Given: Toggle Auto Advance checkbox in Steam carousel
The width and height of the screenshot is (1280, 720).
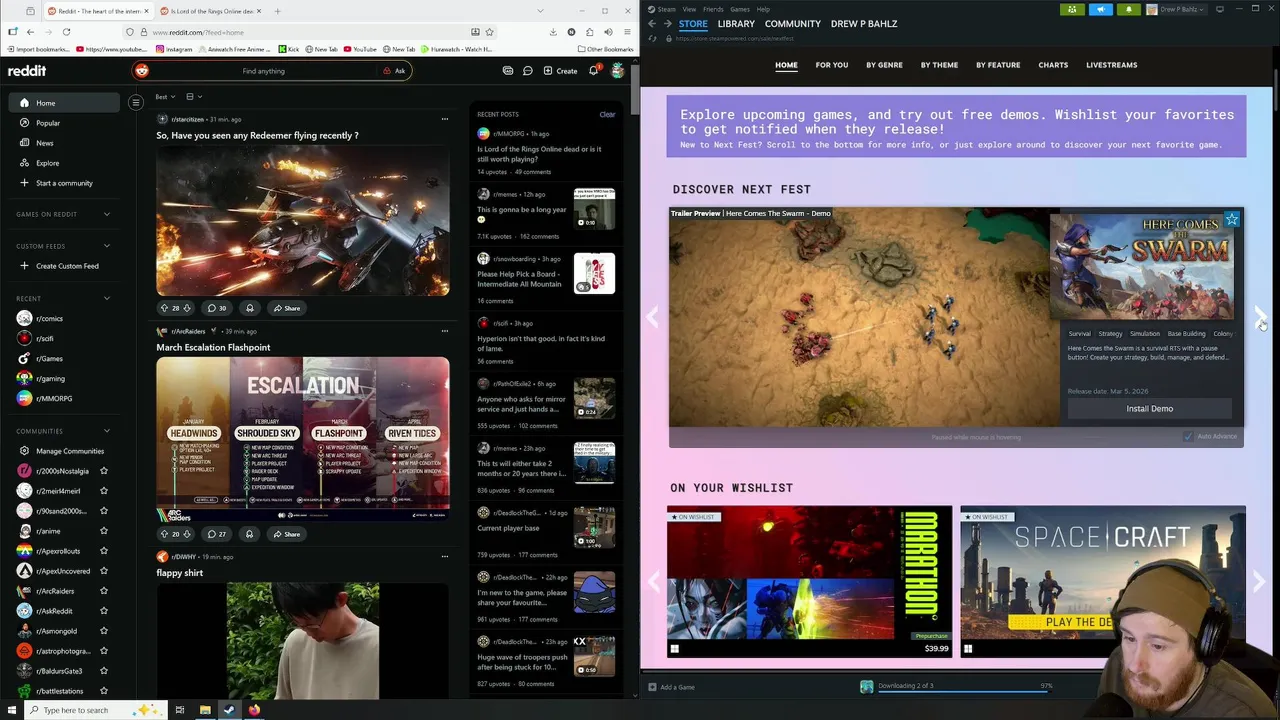Looking at the screenshot, I should point(1188,436).
